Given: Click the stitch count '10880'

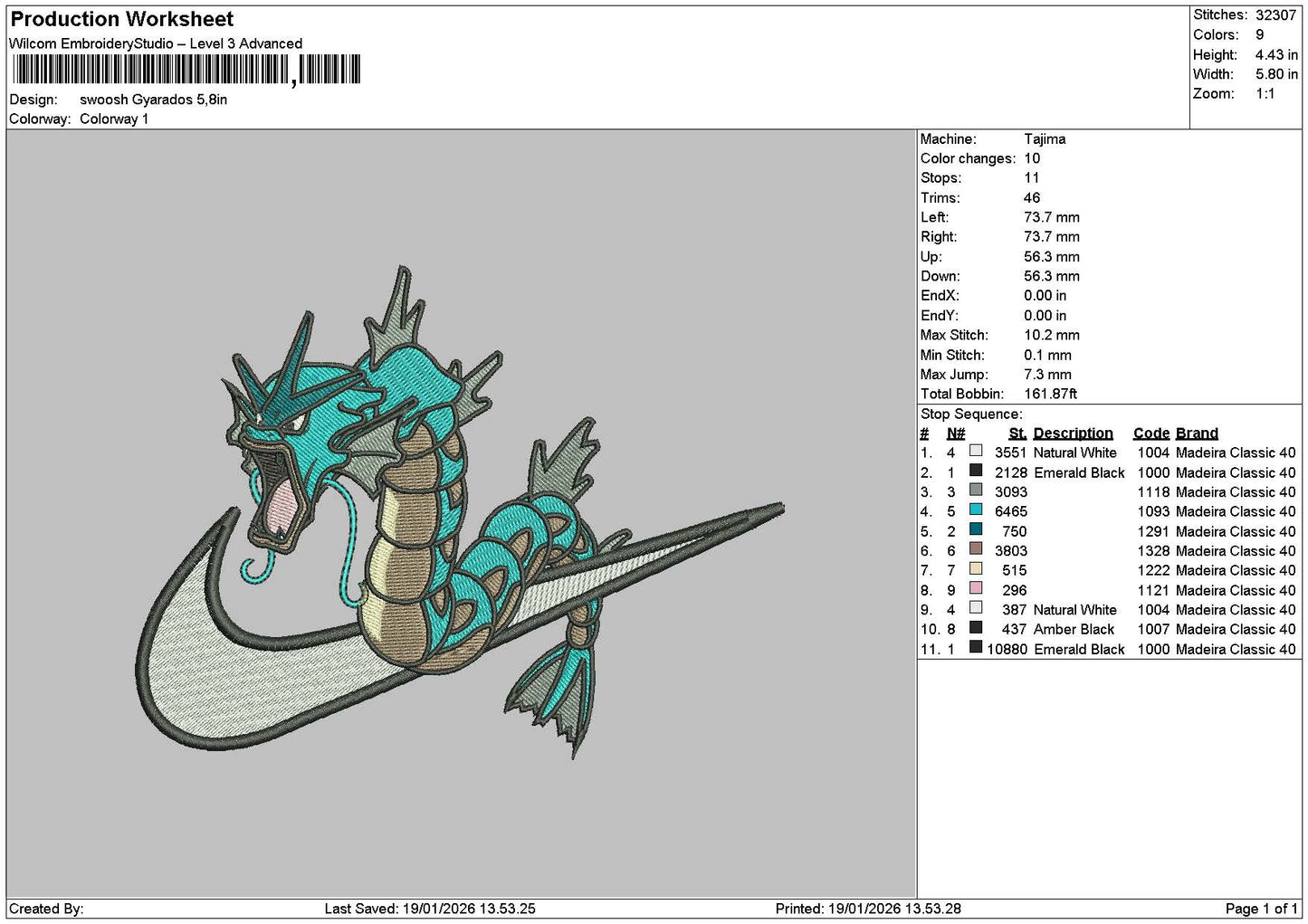Looking at the screenshot, I should pyautogui.click(x=1007, y=649).
